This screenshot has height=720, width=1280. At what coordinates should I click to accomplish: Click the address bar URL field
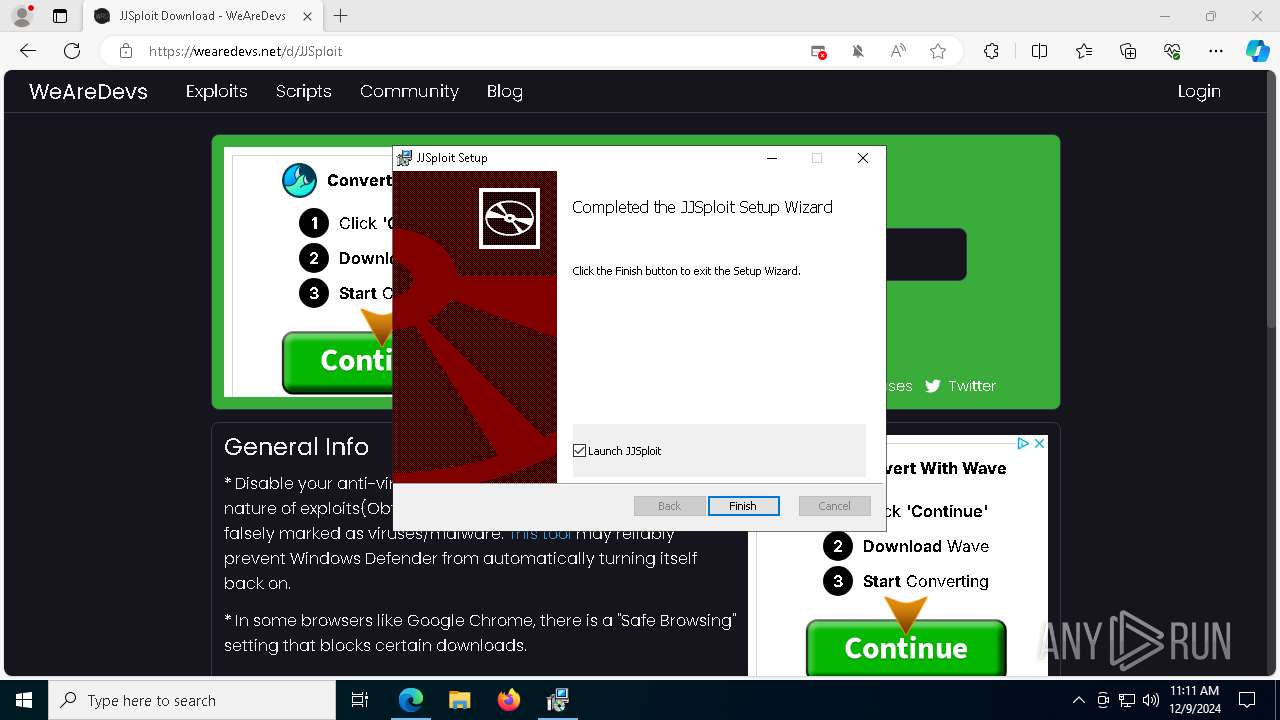(x=470, y=51)
